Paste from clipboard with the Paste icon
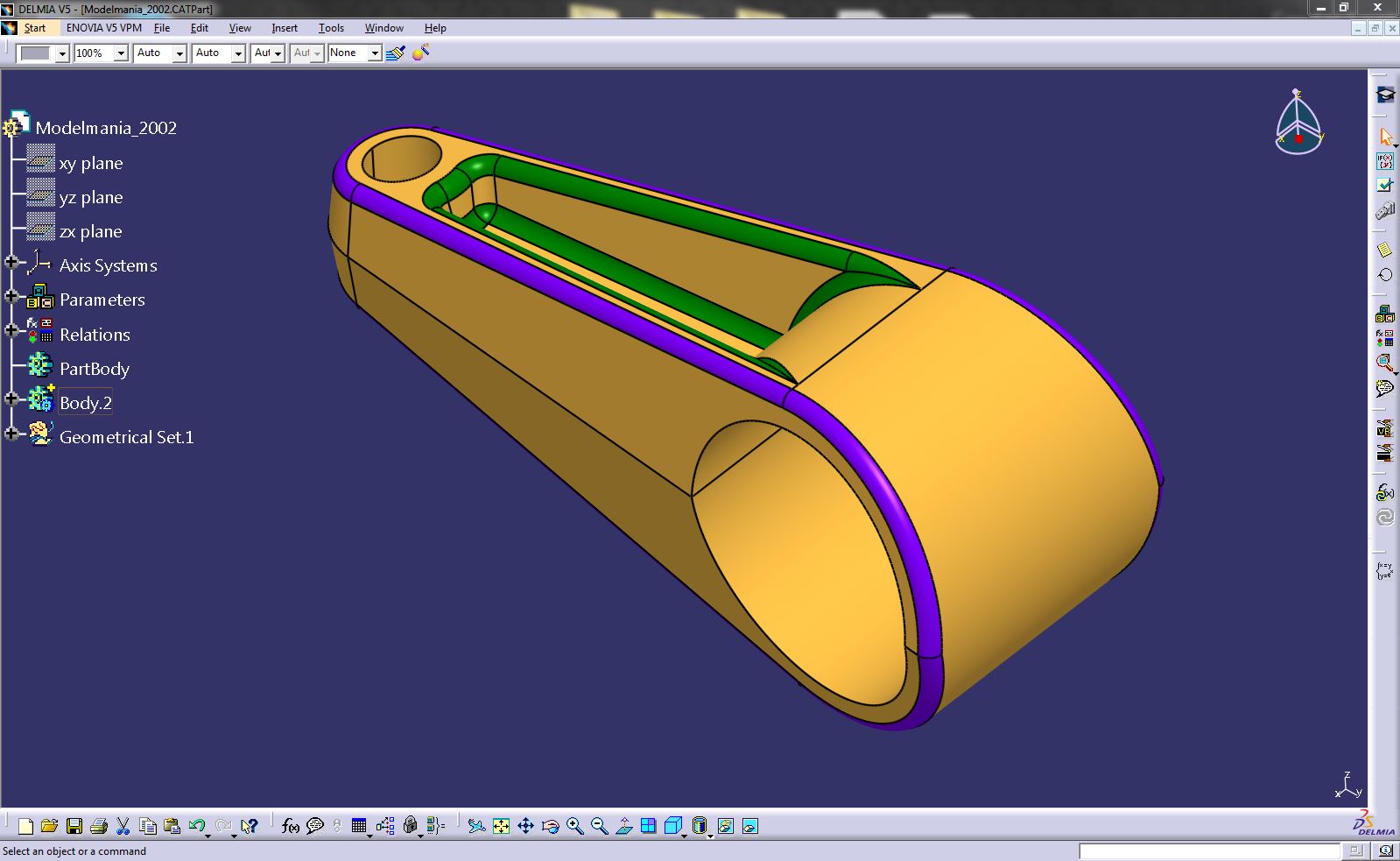 [x=172, y=826]
